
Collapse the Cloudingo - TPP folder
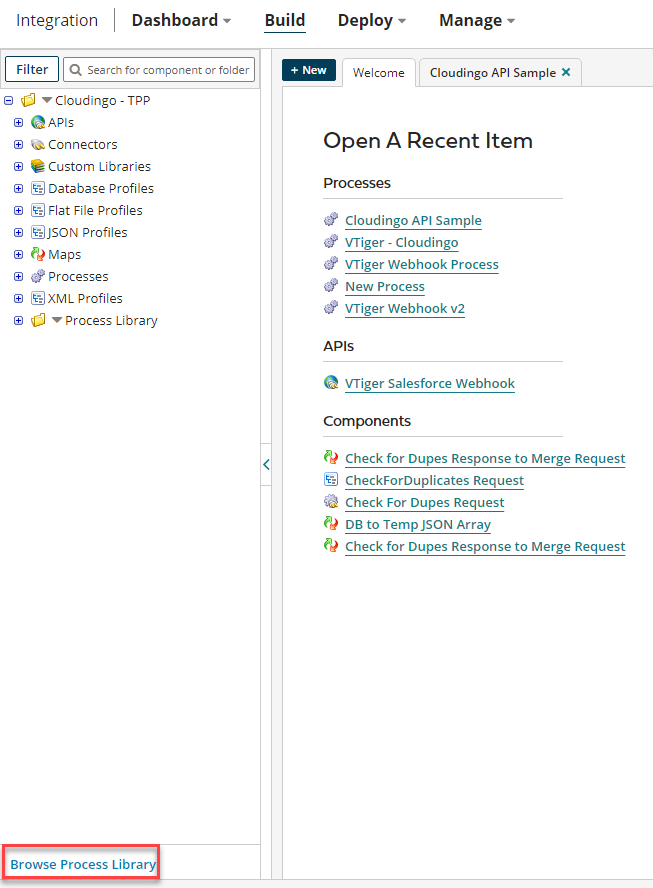[8, 100]
